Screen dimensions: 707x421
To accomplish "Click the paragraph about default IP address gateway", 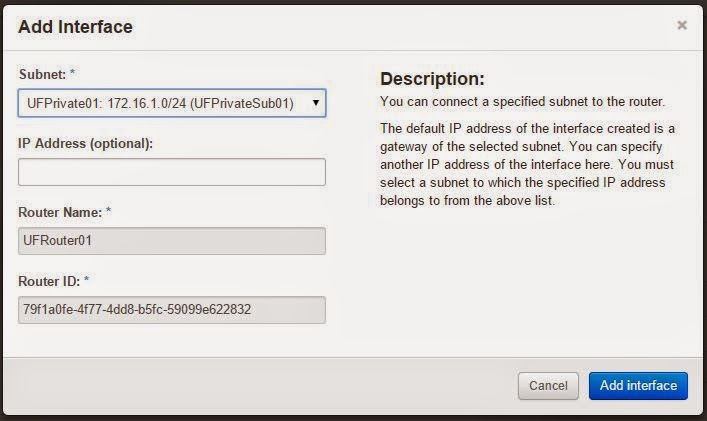I will 527,165.
